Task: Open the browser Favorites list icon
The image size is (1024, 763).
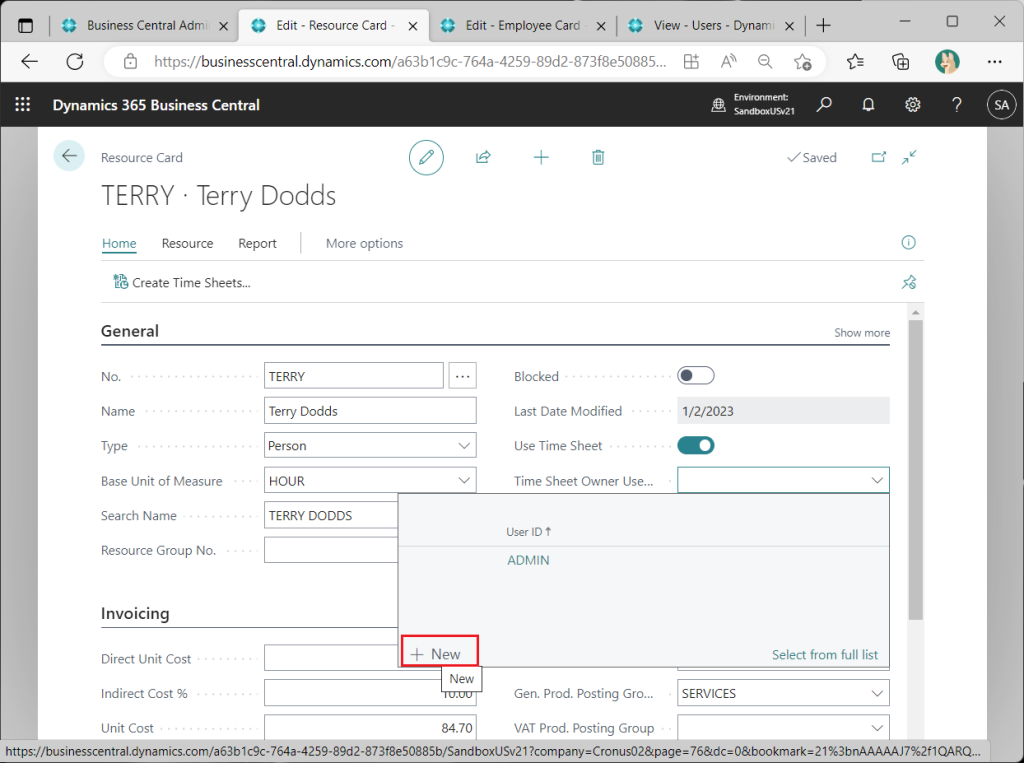Action: tap(855, 62)
